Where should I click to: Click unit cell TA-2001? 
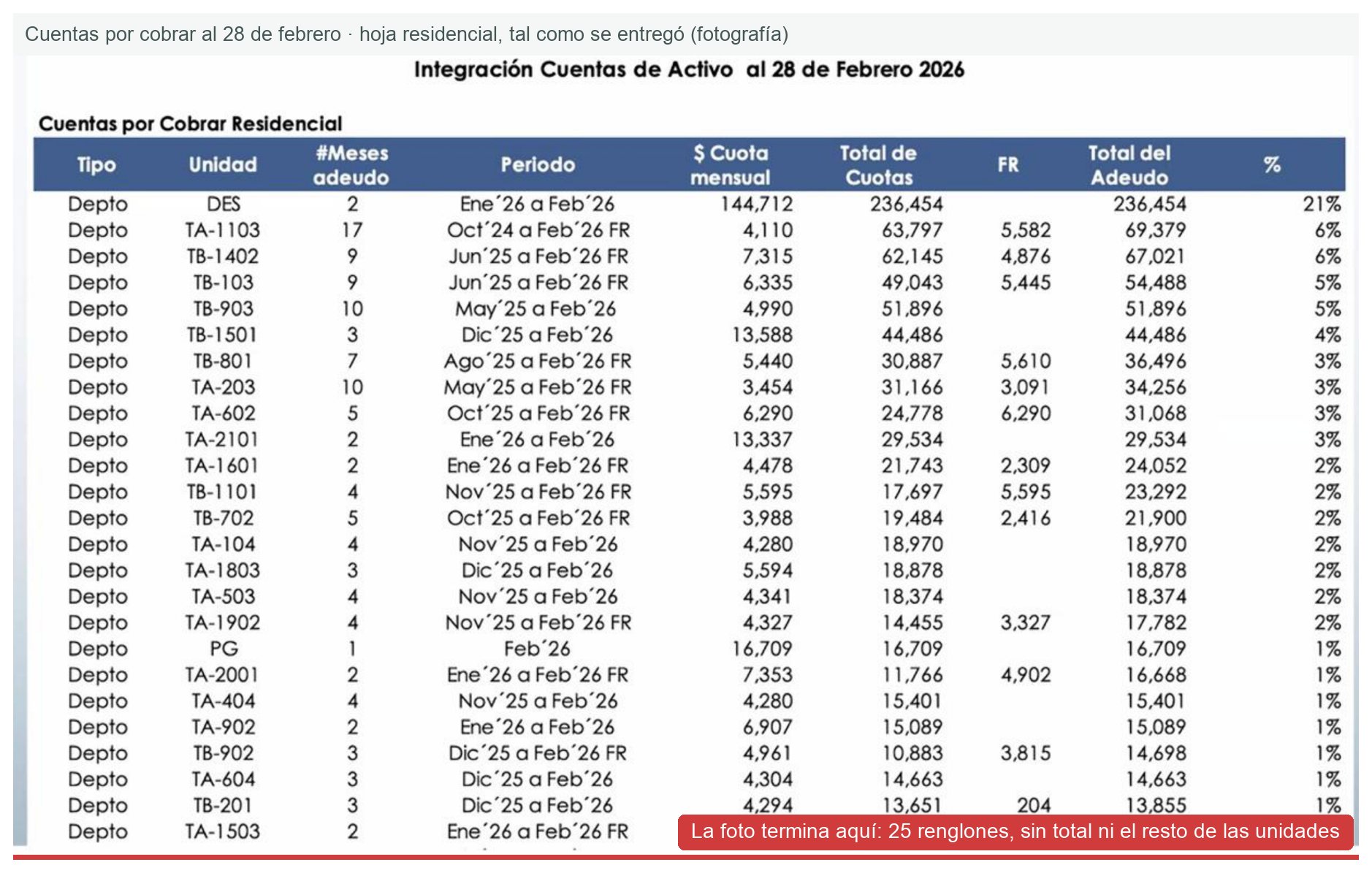pyautogui.click(x=222, y=675)
